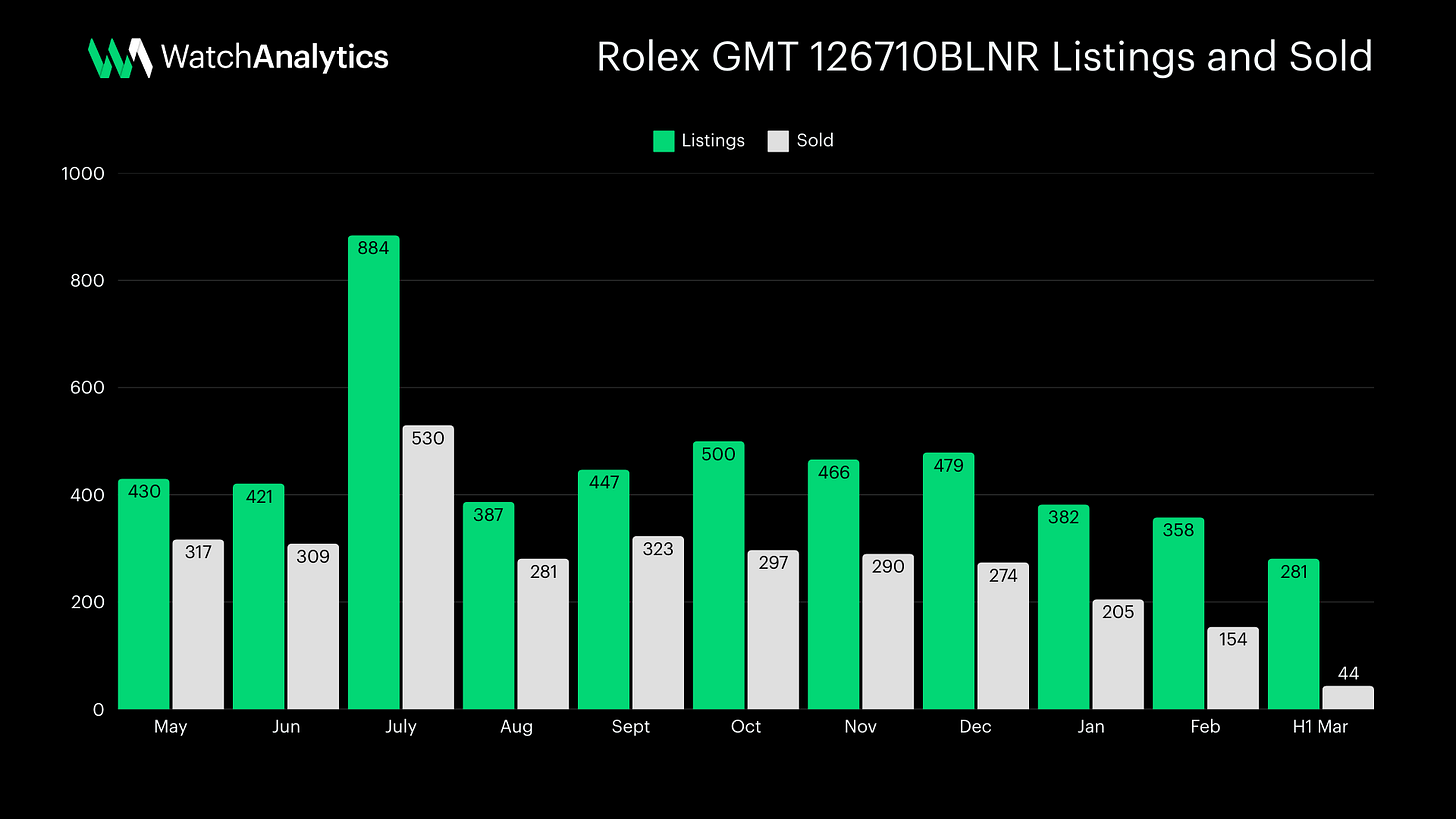
Task: Click the green Listings legend swatch
Action: (664, 141)
